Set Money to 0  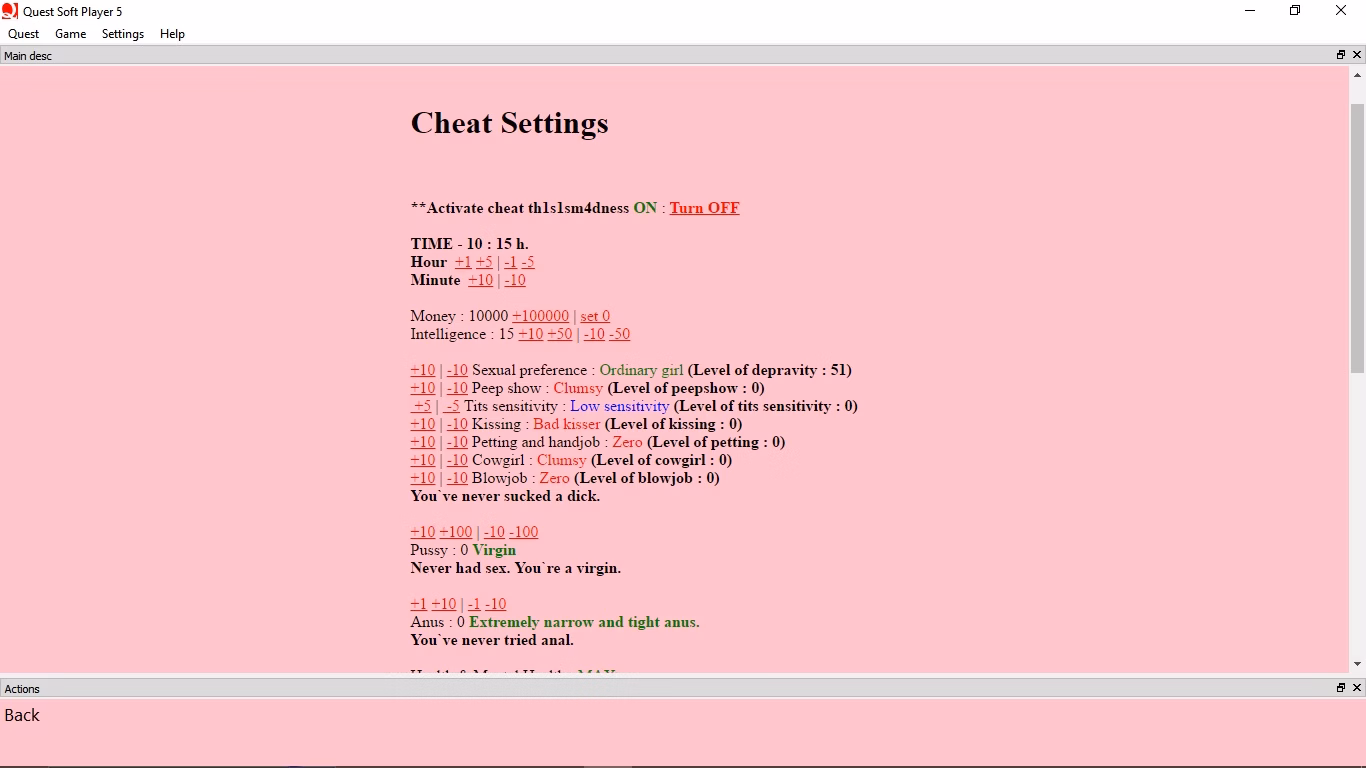click(x=595, y=316)
